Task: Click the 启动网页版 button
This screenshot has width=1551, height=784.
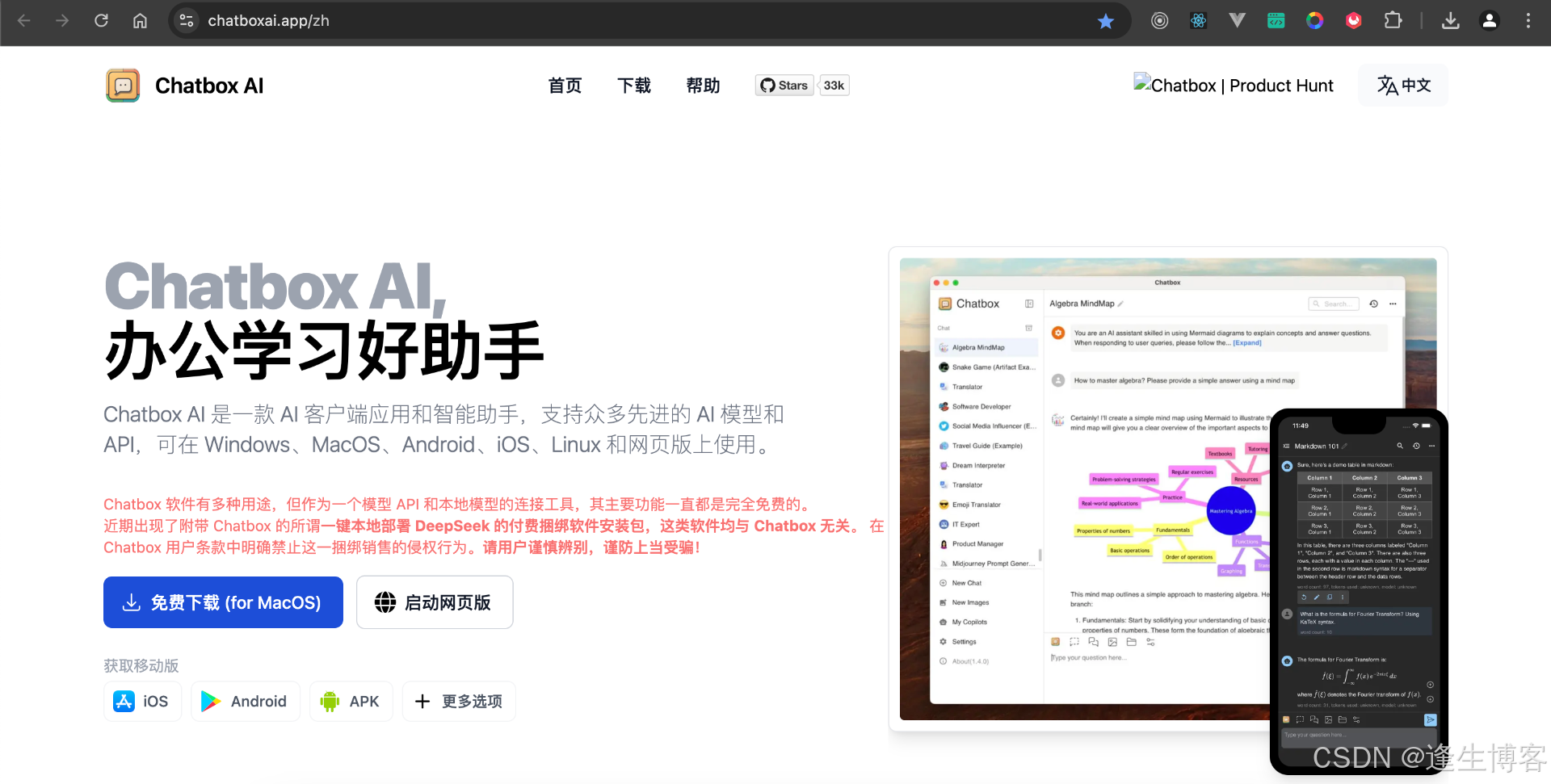Action: 435,602
